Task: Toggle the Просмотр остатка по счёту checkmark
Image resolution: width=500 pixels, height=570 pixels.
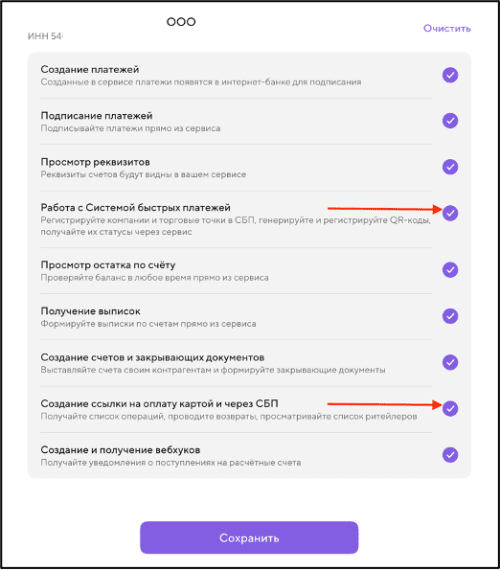Action: [x=450, y=270]
